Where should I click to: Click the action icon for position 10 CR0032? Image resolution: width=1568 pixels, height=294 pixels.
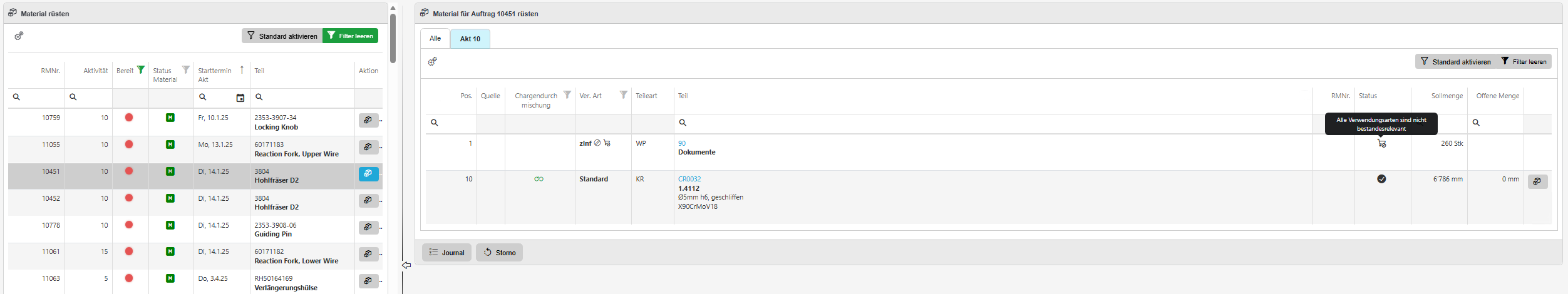point(1537,181)
